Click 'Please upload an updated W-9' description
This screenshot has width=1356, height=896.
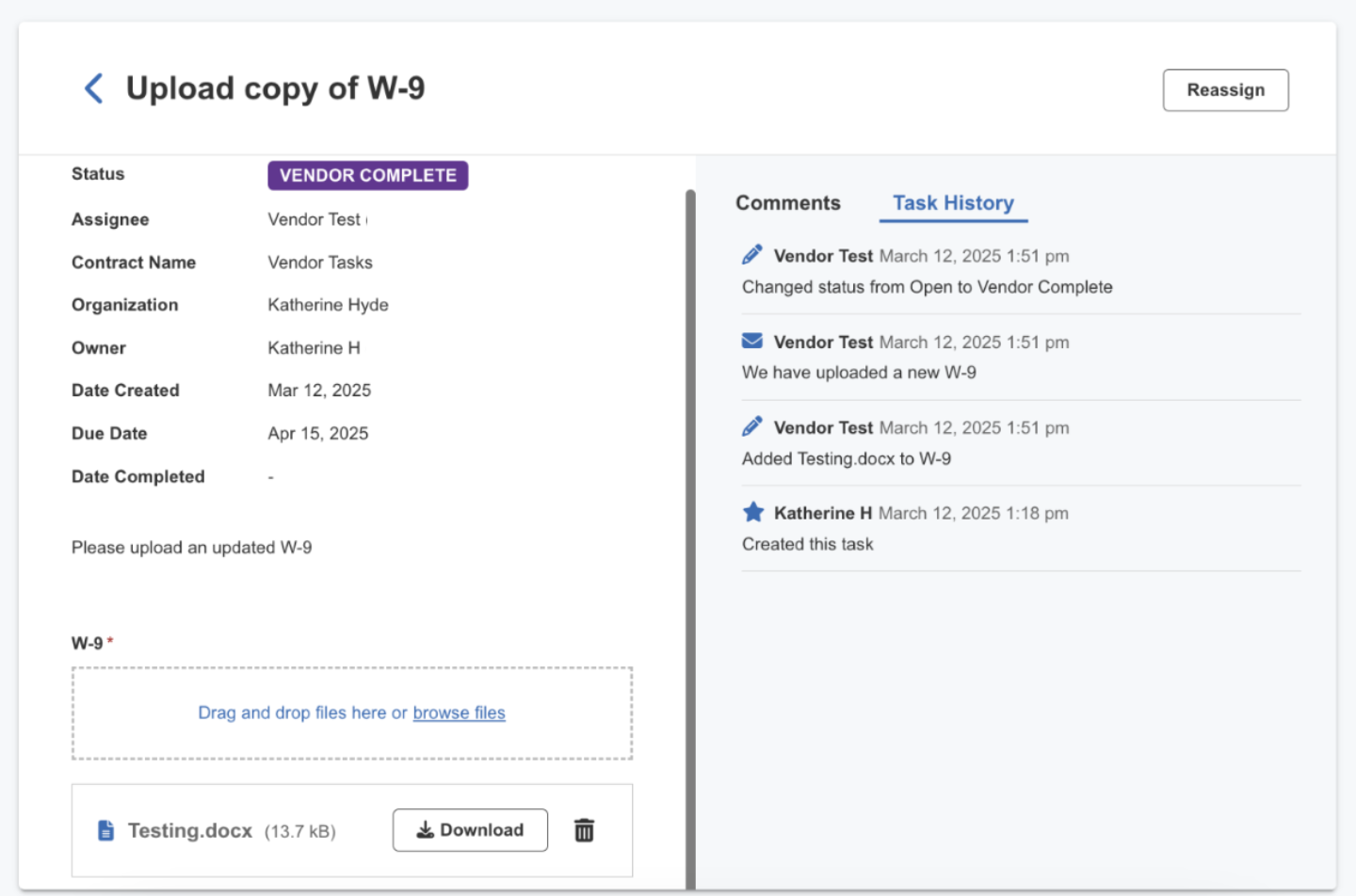[192, 548]
